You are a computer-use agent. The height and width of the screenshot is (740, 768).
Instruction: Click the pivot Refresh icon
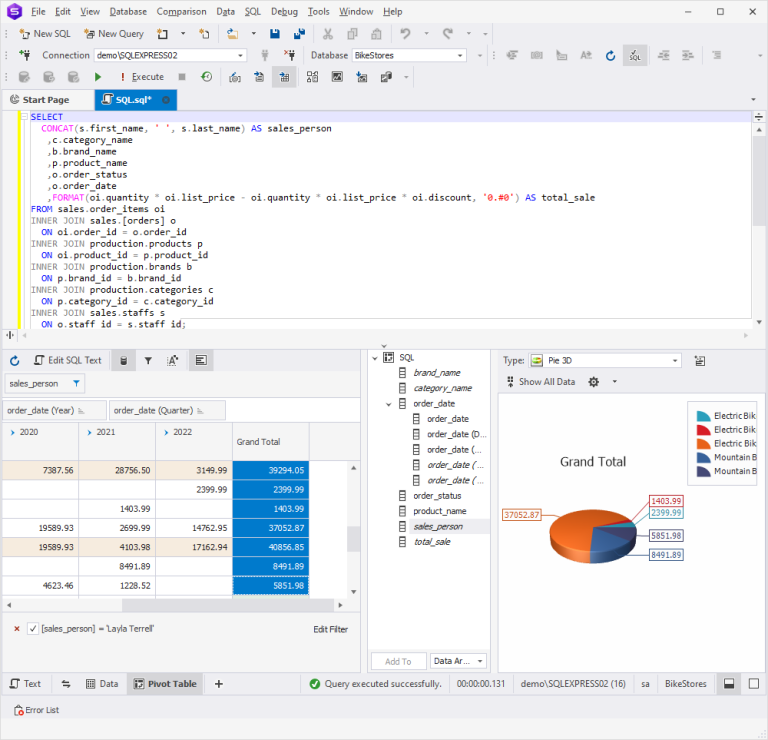coord(15,361)
